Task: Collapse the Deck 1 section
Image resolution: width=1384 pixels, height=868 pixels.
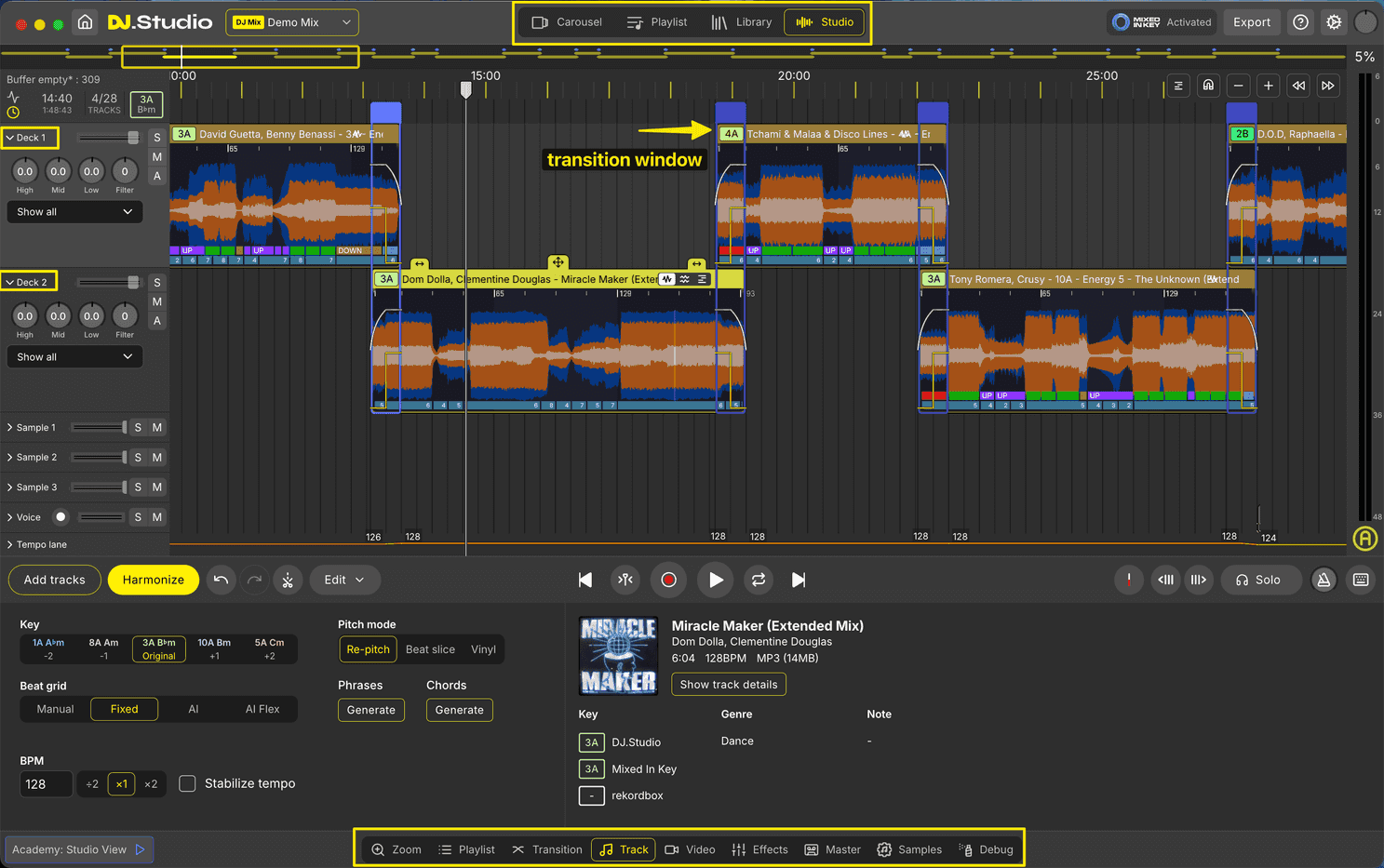Action: pos(9,137)
